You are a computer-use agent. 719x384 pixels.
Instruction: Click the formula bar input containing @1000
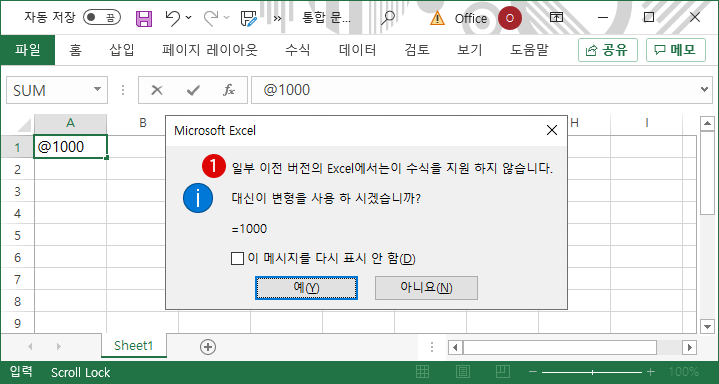coord(475,90)
